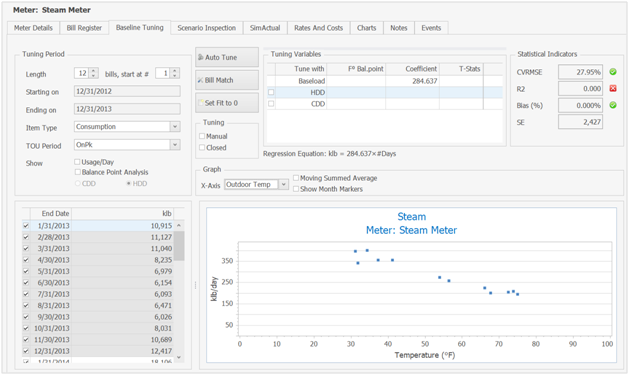Toggle the Closed tuning checkbox
The width and height of the screenshot is (630, 375).
pos(202,148)
